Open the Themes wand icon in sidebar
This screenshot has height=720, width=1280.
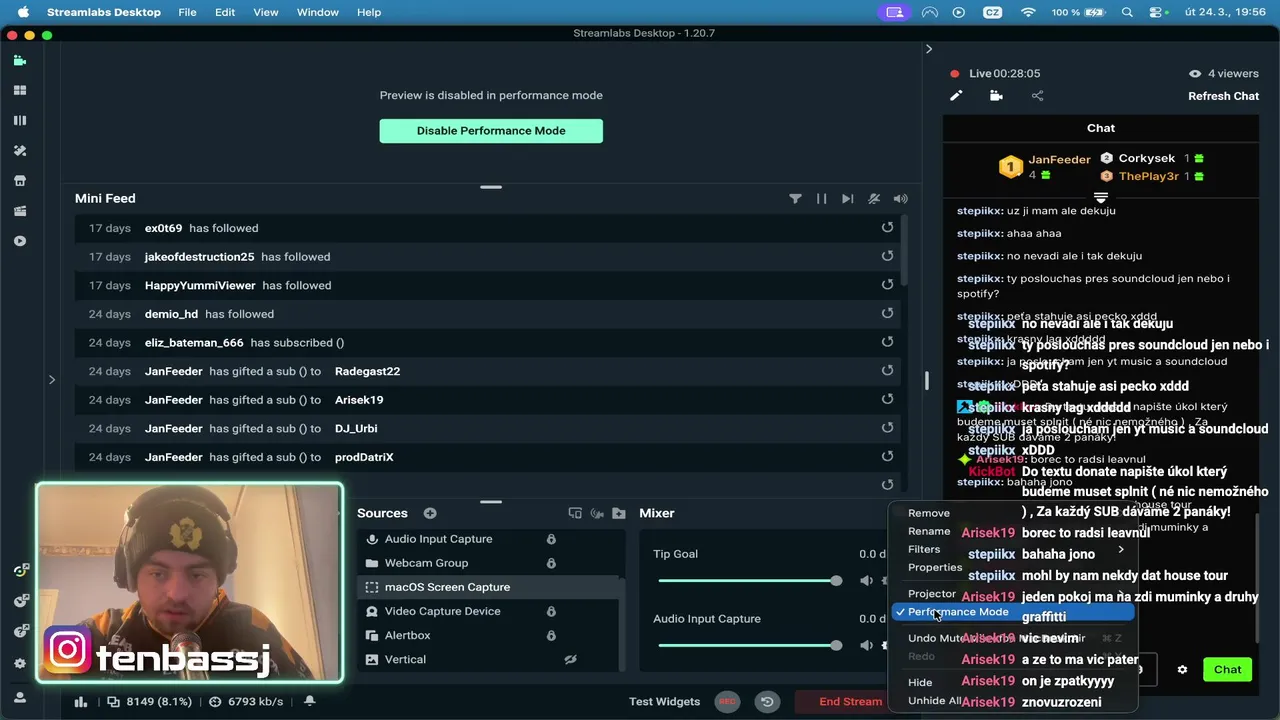(19, 150)
